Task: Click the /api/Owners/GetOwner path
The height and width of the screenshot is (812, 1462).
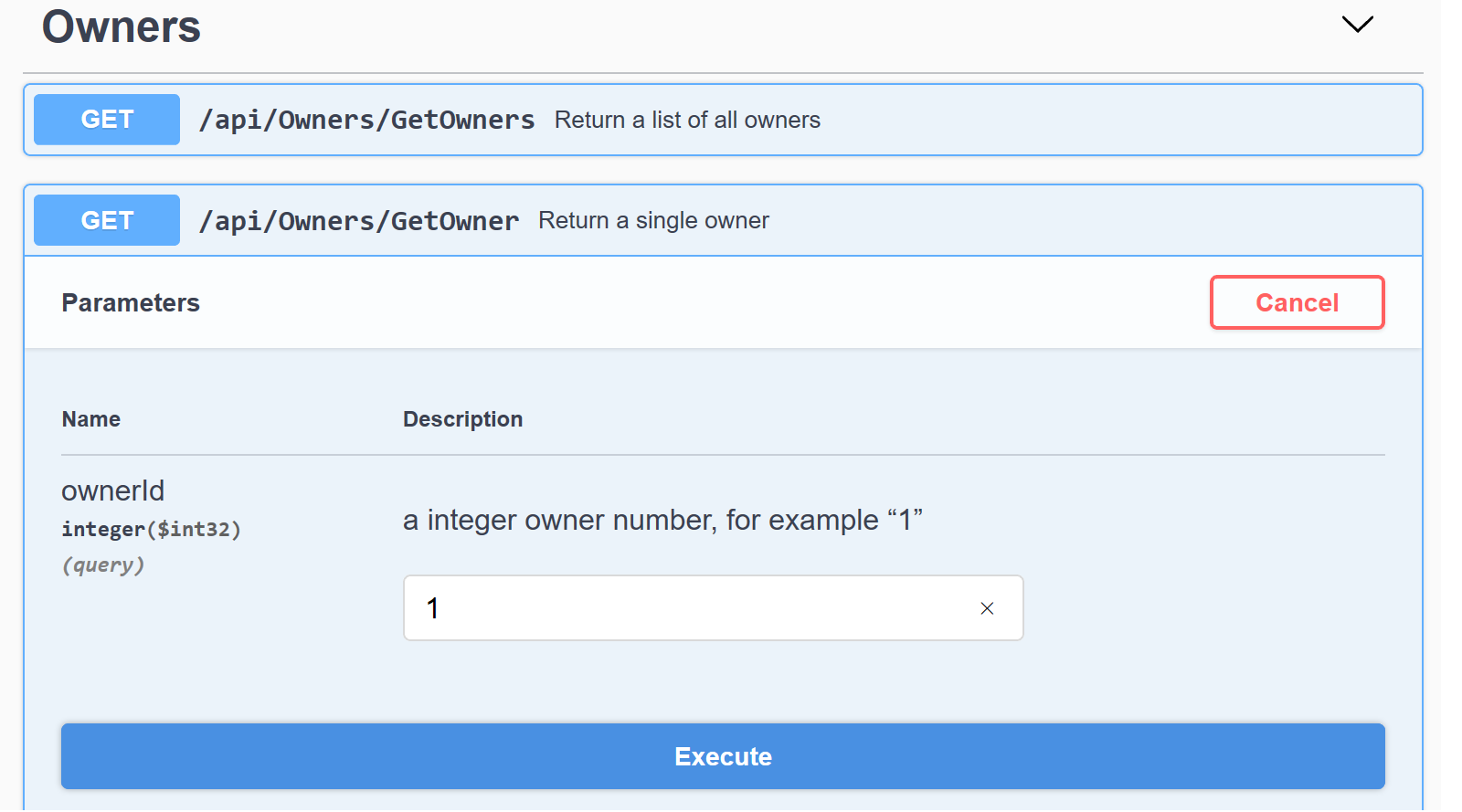Action: [x=359, y=221]
